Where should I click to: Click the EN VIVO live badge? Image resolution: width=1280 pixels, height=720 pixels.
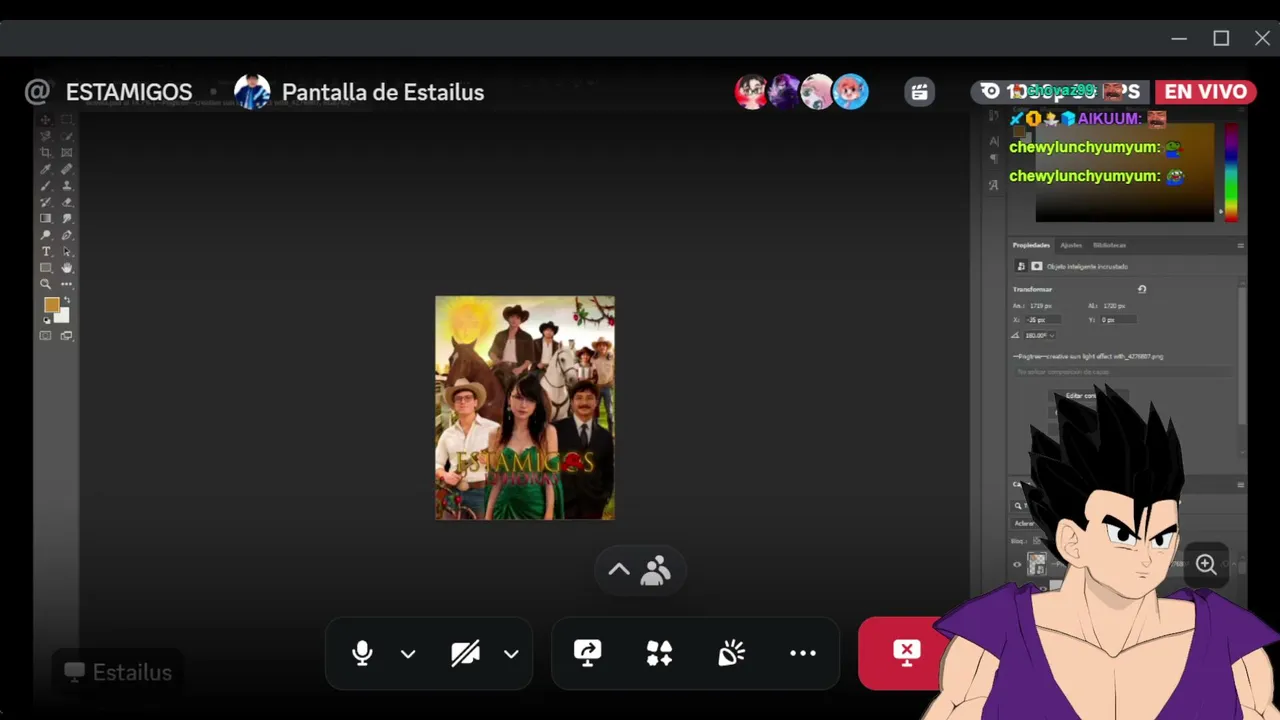click(x=1205, y=92)
